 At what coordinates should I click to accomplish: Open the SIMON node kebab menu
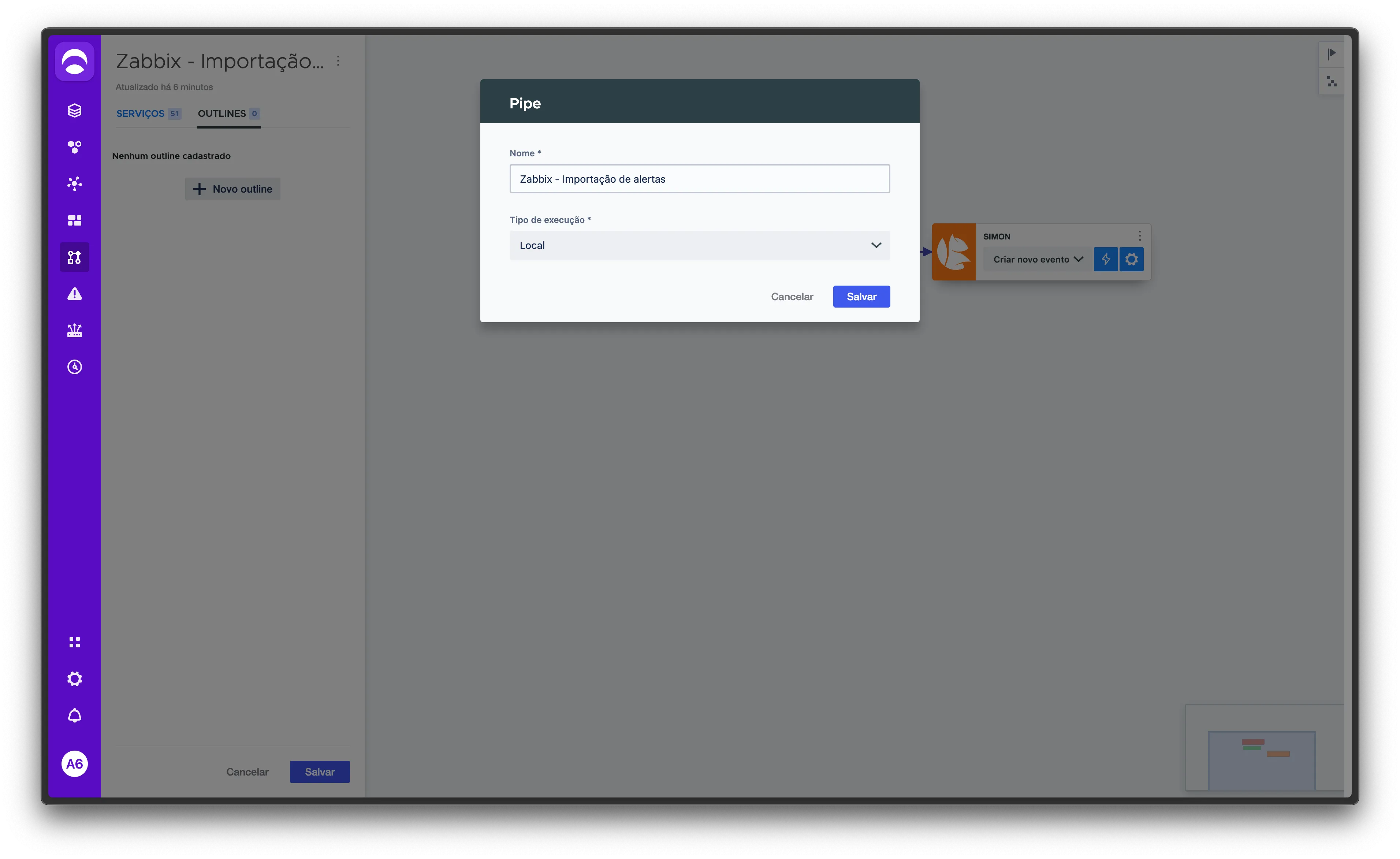pyautogui.click(x=1139, y=236)
